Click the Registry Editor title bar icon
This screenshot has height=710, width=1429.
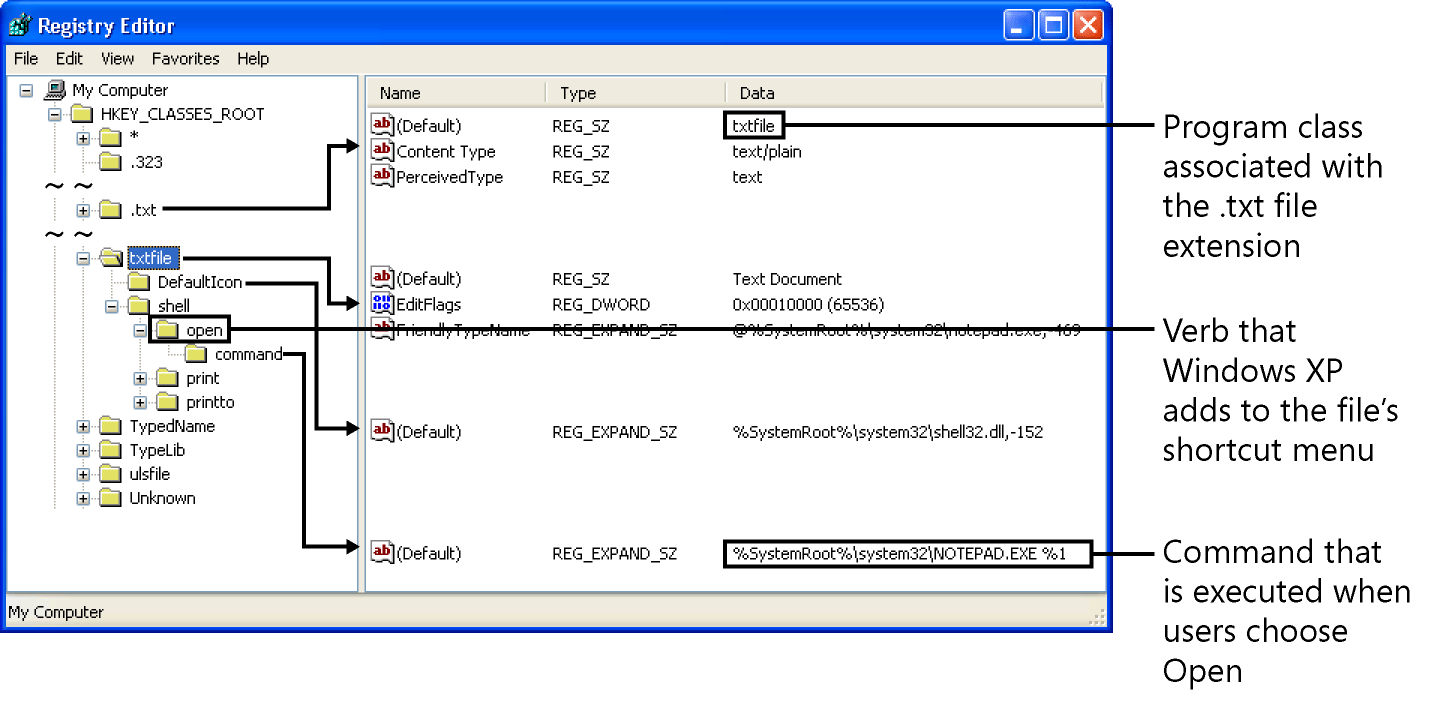click(19, 25)
